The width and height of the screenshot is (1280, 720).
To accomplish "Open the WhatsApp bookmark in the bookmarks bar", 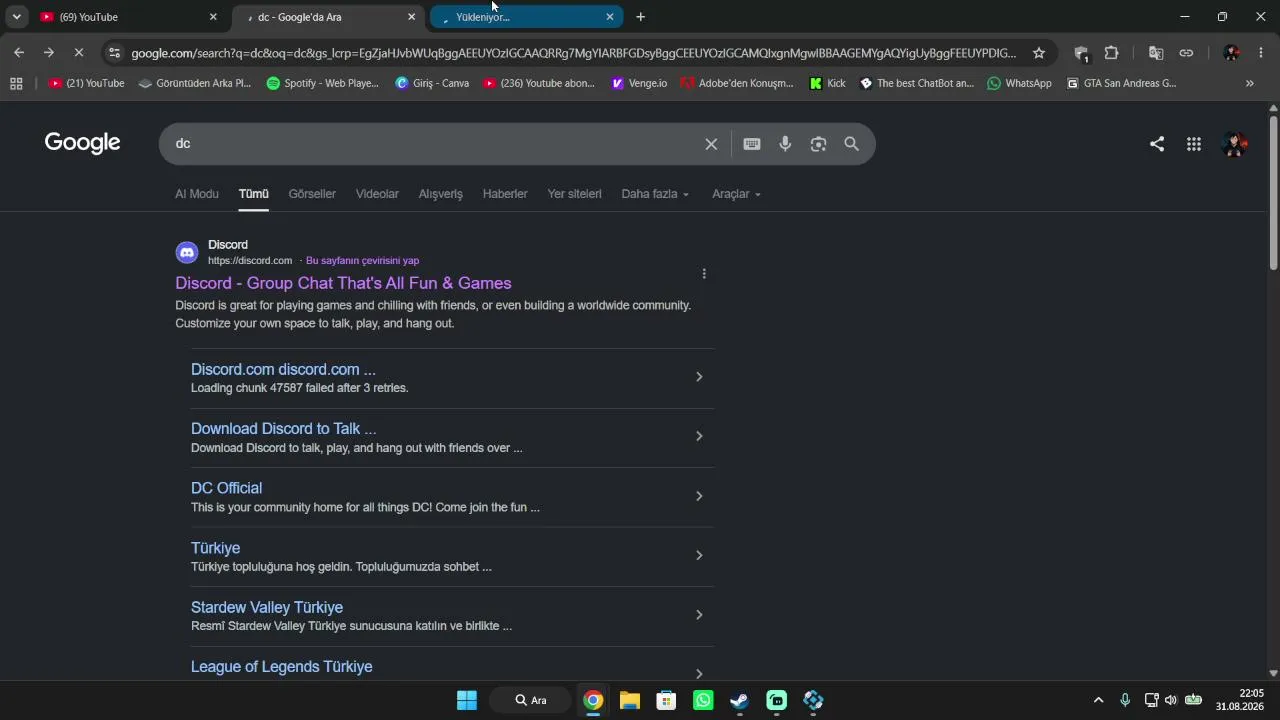I will pyautogui.click(x=1019, y=84).
